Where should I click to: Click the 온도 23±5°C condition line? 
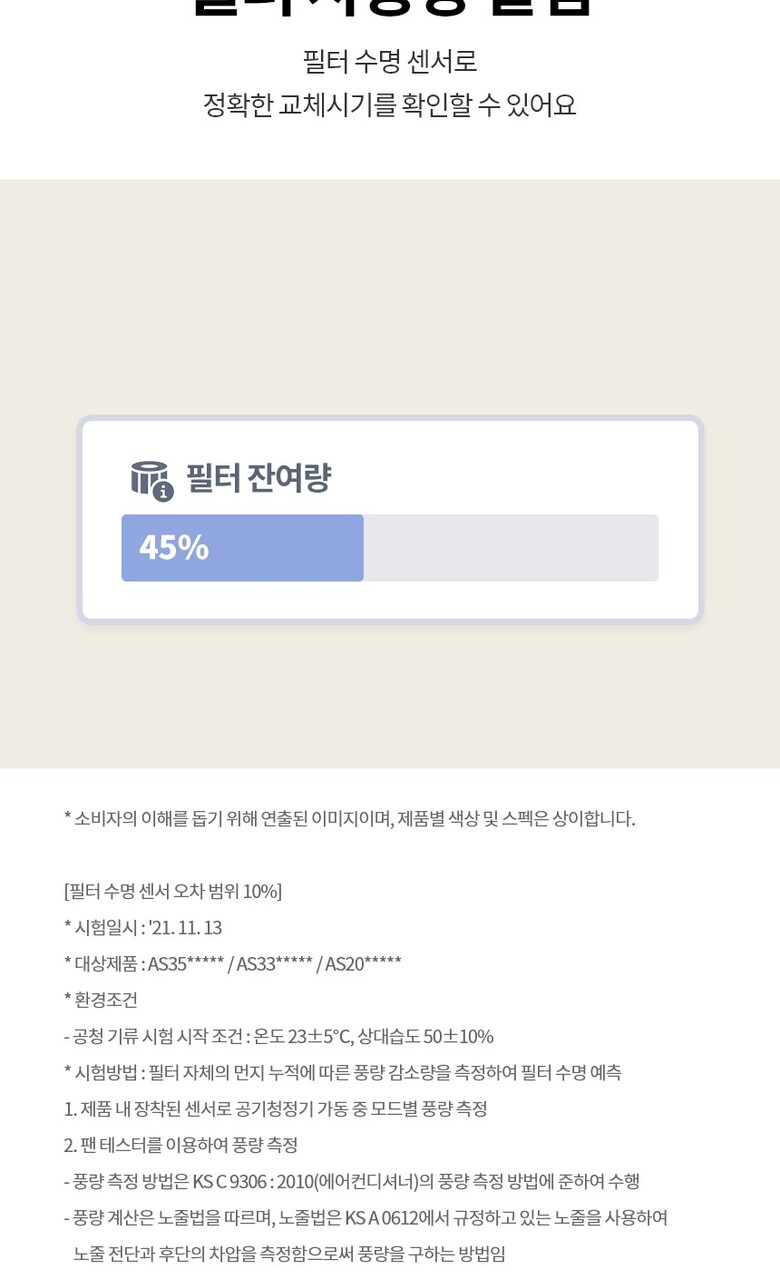[x=279, y=1037]
